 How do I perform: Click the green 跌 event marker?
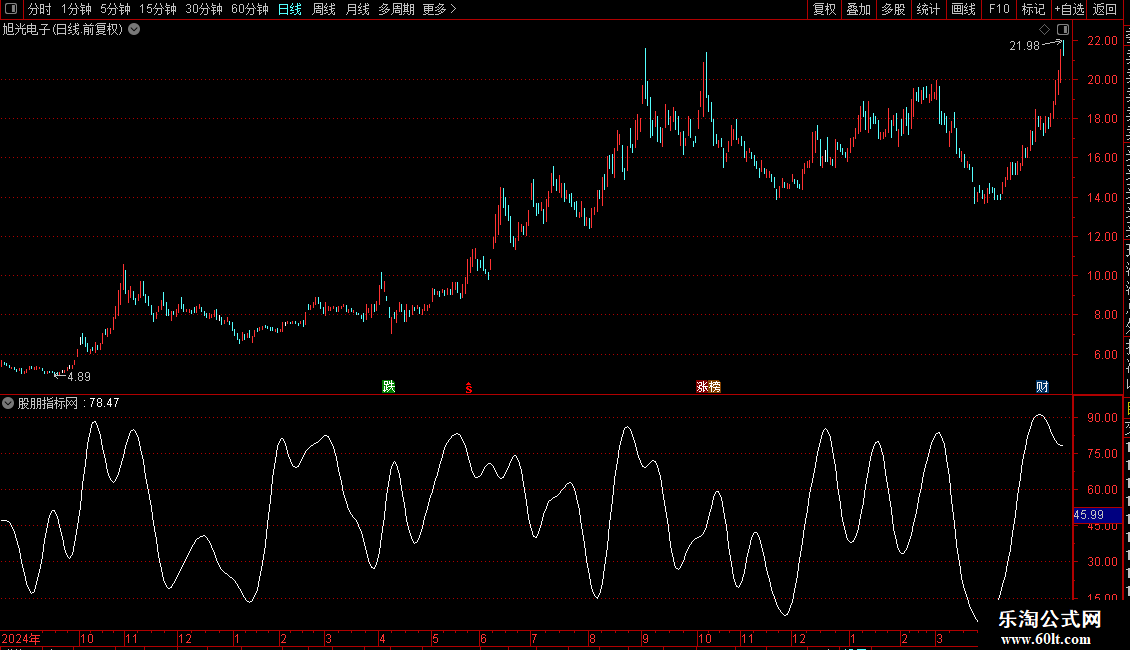tap(389, 386)
